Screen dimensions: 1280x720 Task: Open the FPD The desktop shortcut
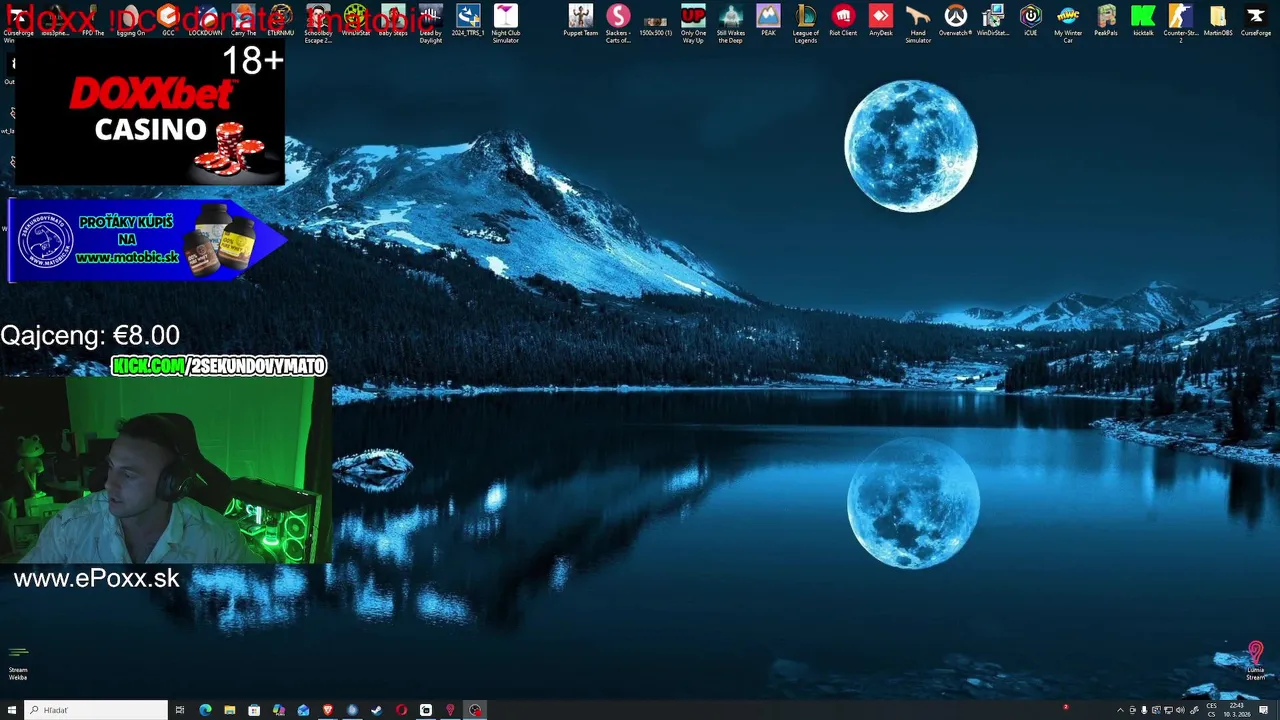coord(93,20)
